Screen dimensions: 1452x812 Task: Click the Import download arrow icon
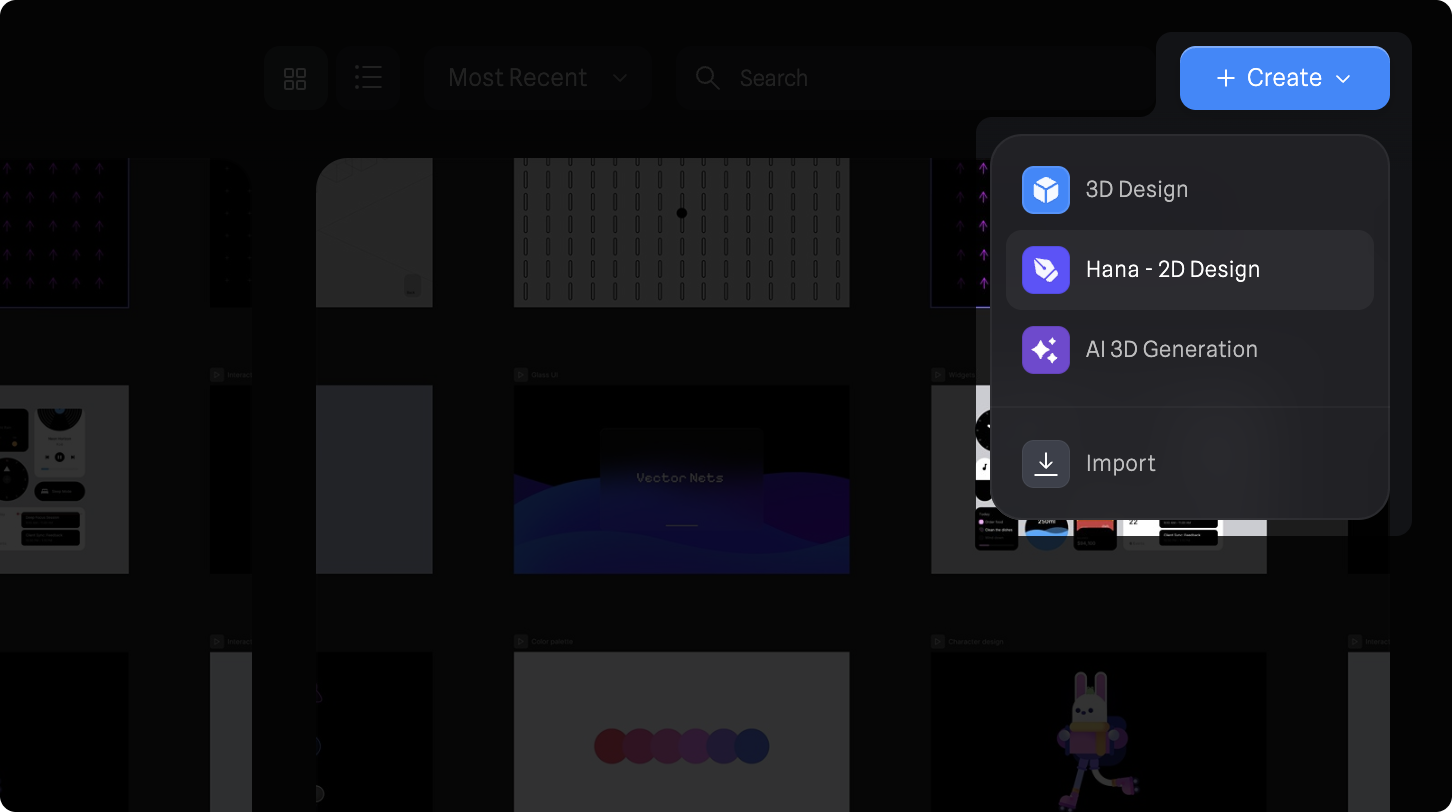point(1045,464)
